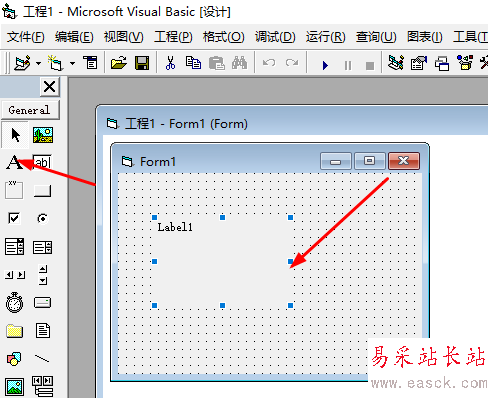Click the End stop button
The width and height of the screenshot is (488, 398).
370,66
